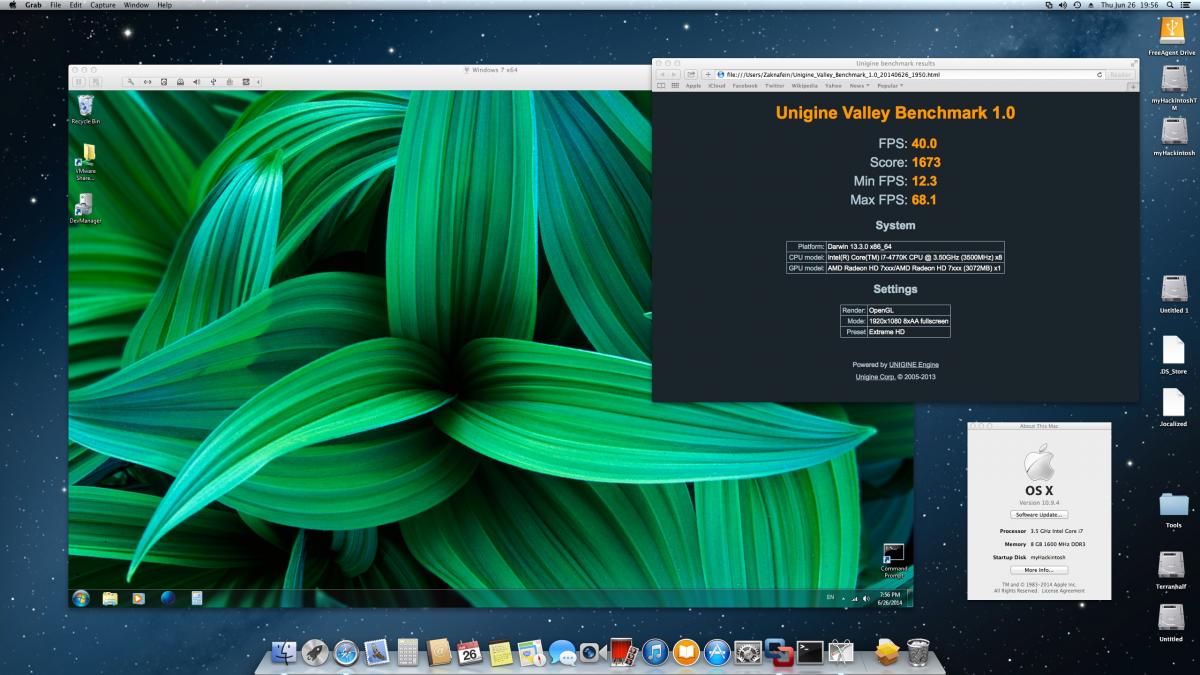1200x675 pixels.
Task: Open the Windows Start menu orb
Action: point(81,598)
